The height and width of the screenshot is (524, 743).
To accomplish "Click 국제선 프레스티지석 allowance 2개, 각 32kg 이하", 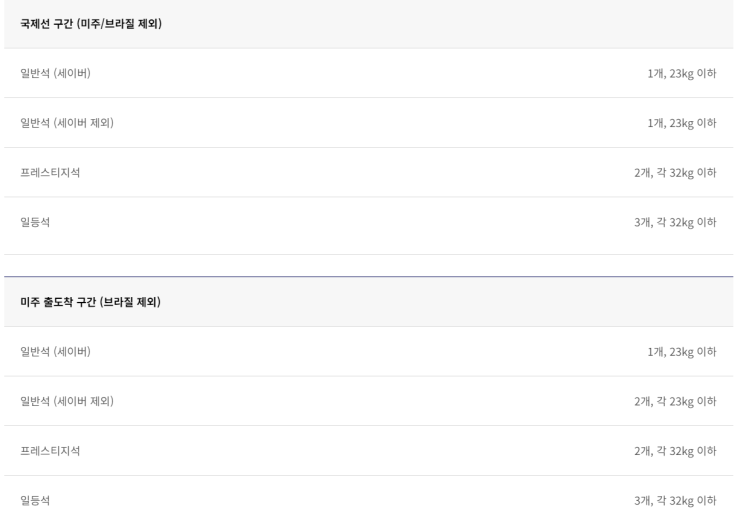I will point(675,172).
